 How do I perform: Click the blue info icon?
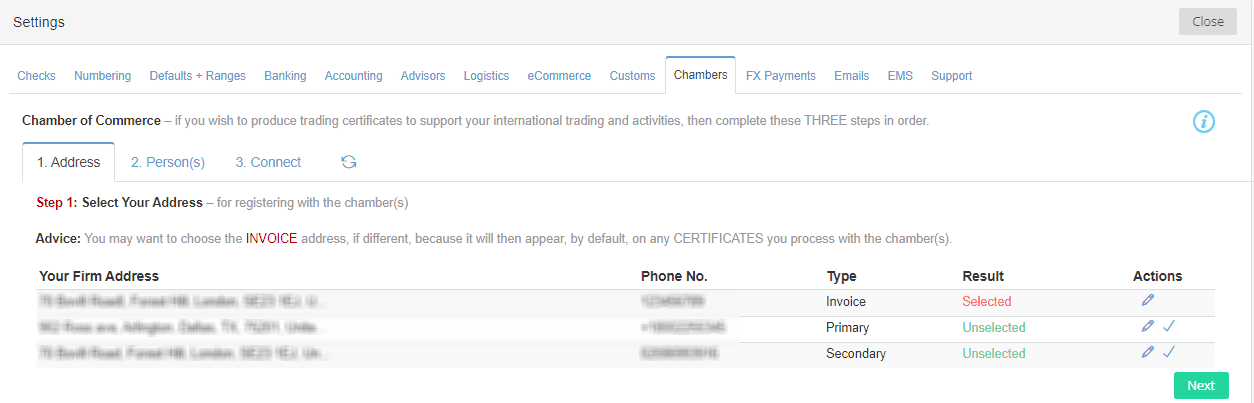click(1204, 122)
